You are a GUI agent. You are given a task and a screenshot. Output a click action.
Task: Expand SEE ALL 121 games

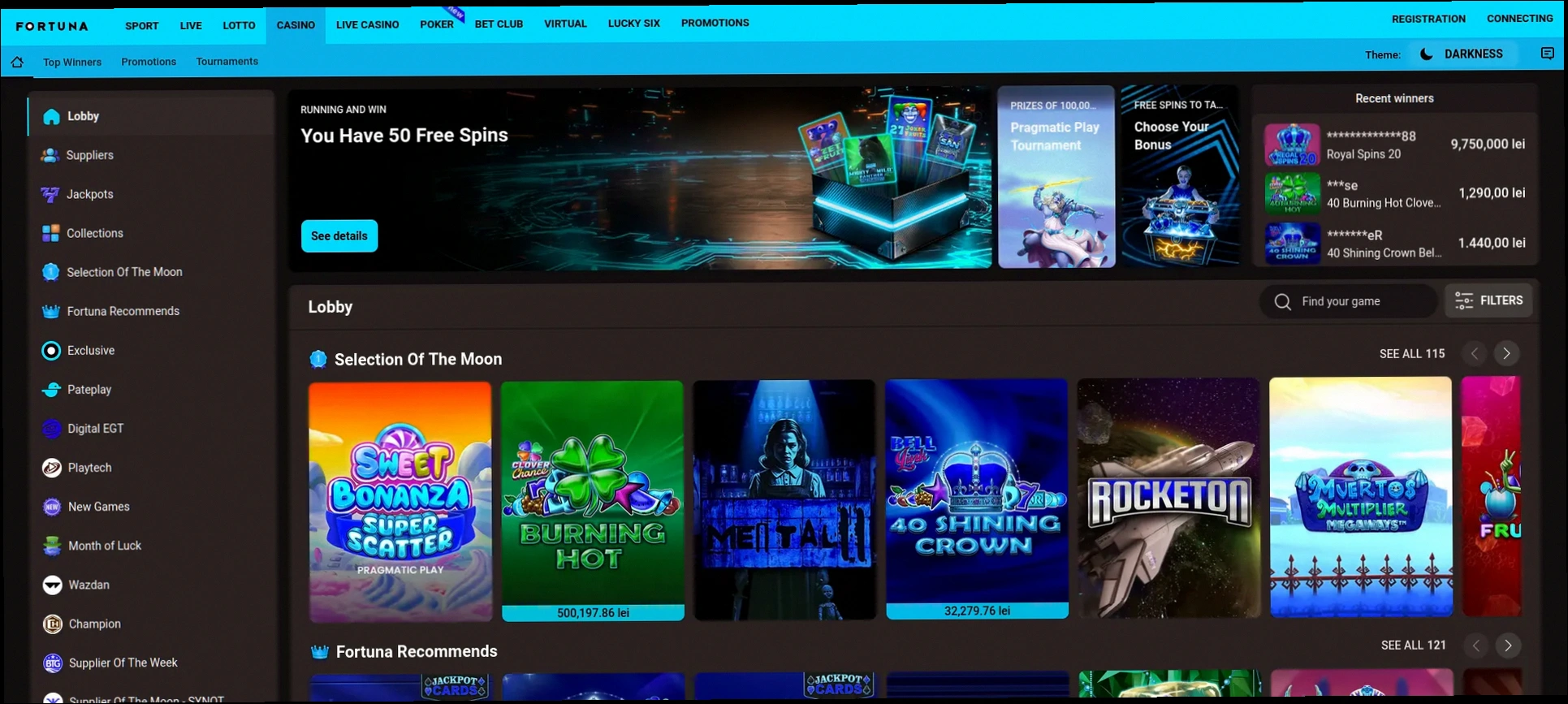point(1414,646)
